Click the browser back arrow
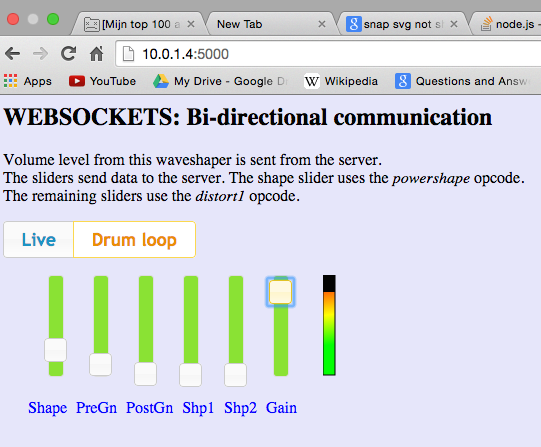541x447 pixels. click(13, 53)
